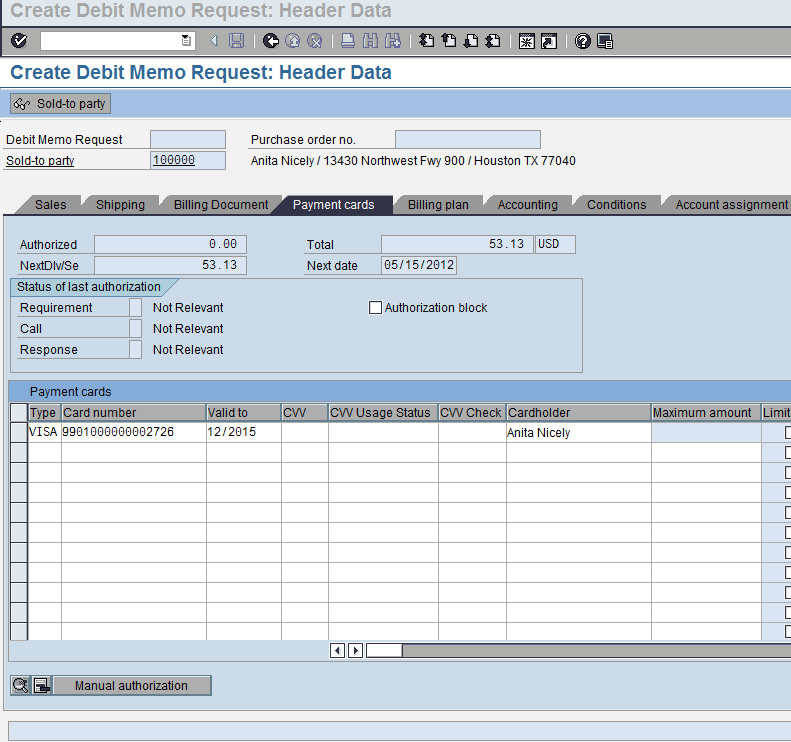The width and height of the screenshot is (791, 742).
Task: Click the Create New Session icon
Action: (x=526, y=41)
